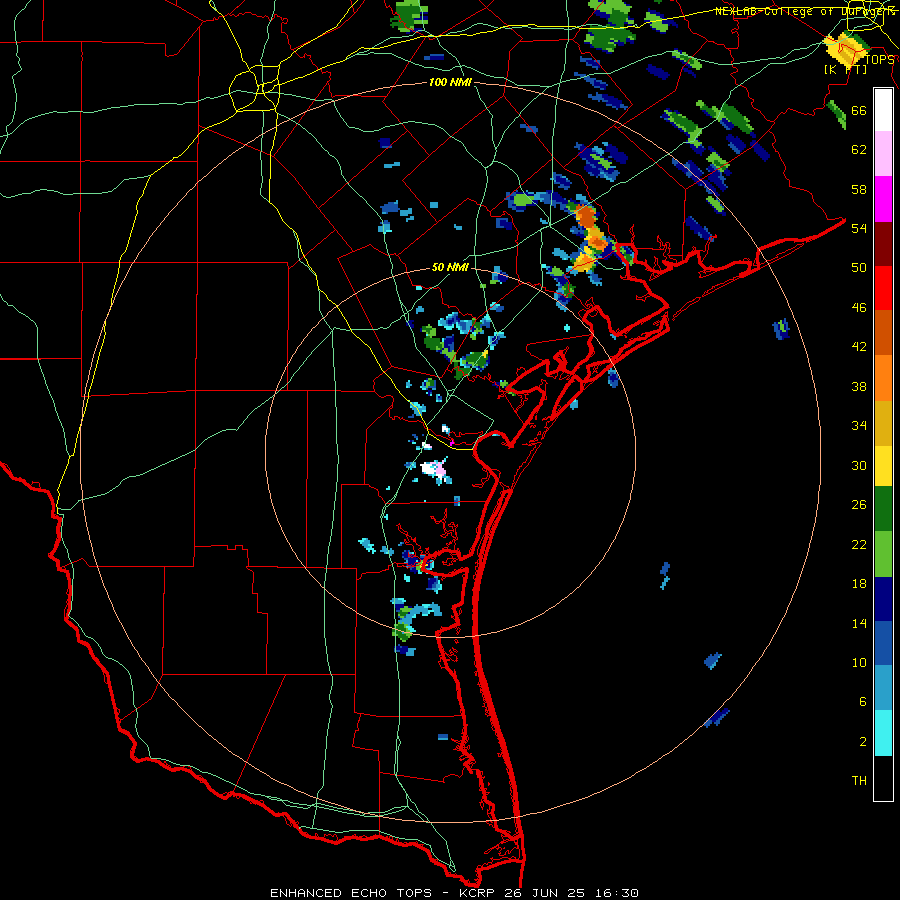Click the legend value "46"
The height and width of the screenshot is (900, 900).
click(859, 308)
